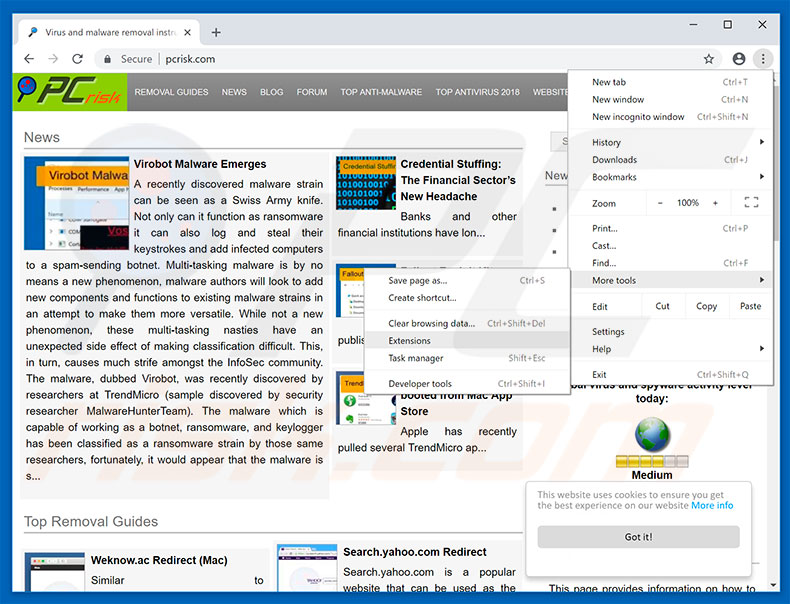
Task: Click Copy in Edit row
Action: (706, 306)
